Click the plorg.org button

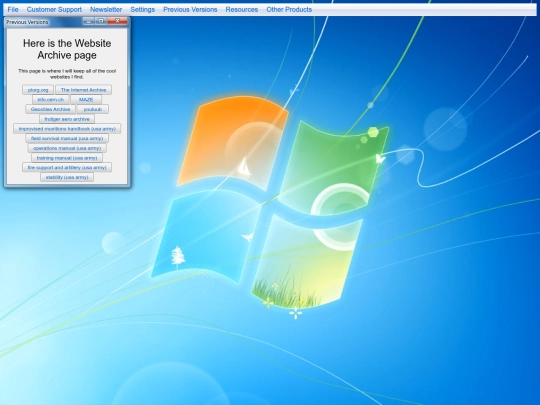38,90
